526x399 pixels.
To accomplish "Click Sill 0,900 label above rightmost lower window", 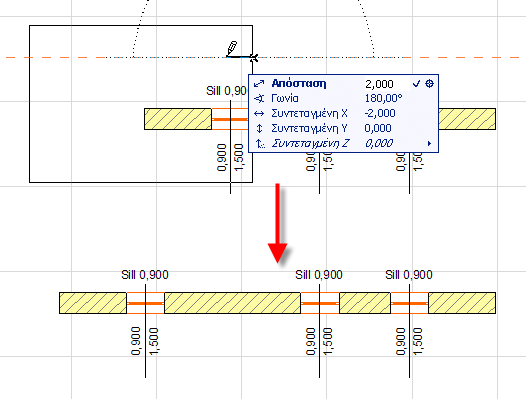I will [409, 275].
